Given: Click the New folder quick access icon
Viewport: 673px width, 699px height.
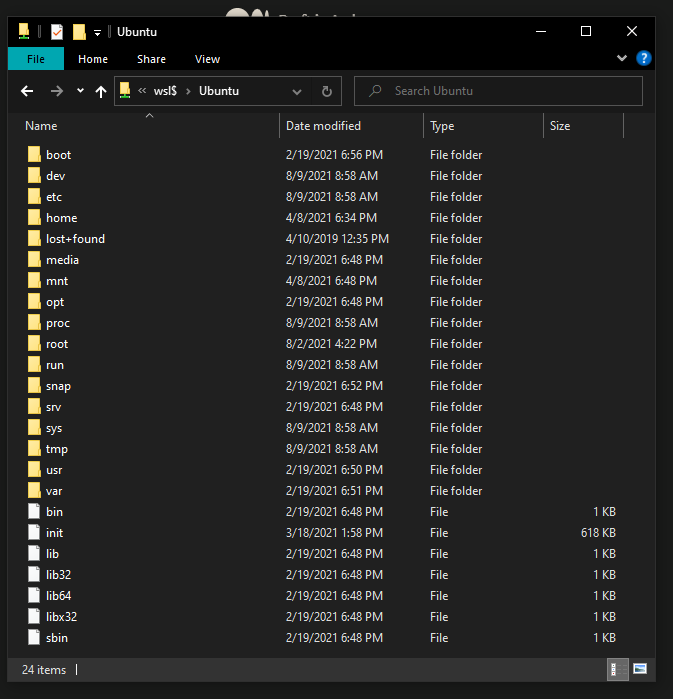Looking at the screenshot, I should click(x=79, y=32).
